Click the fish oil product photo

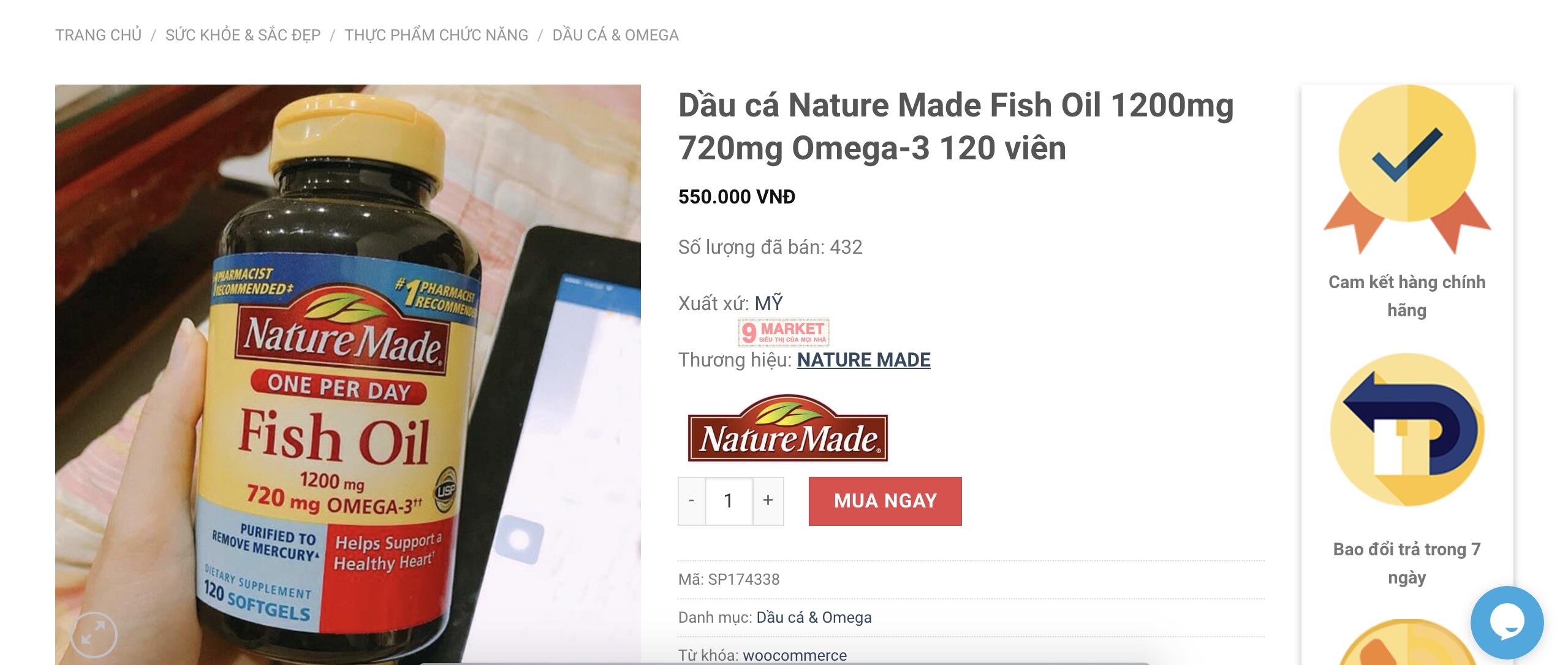(x=348, y=374)
